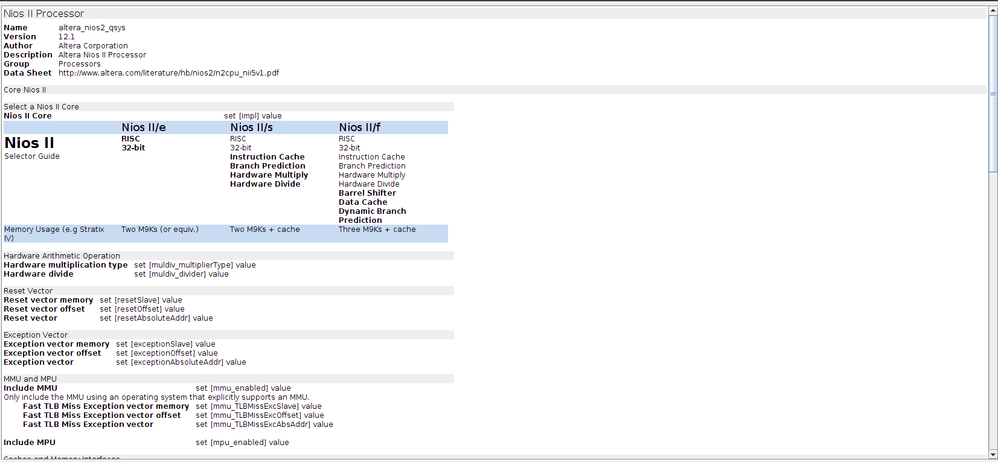
Task: Click 'Fast TLB Miss Exception vector memory' label
Action: [106, 406]
